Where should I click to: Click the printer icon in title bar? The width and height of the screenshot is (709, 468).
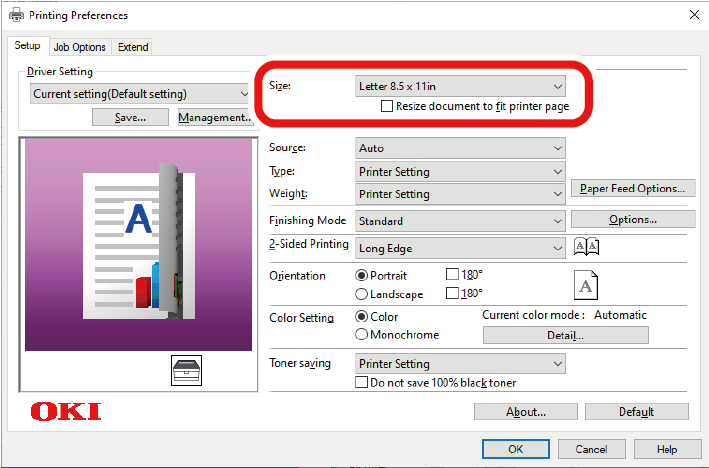click(14, 15)
